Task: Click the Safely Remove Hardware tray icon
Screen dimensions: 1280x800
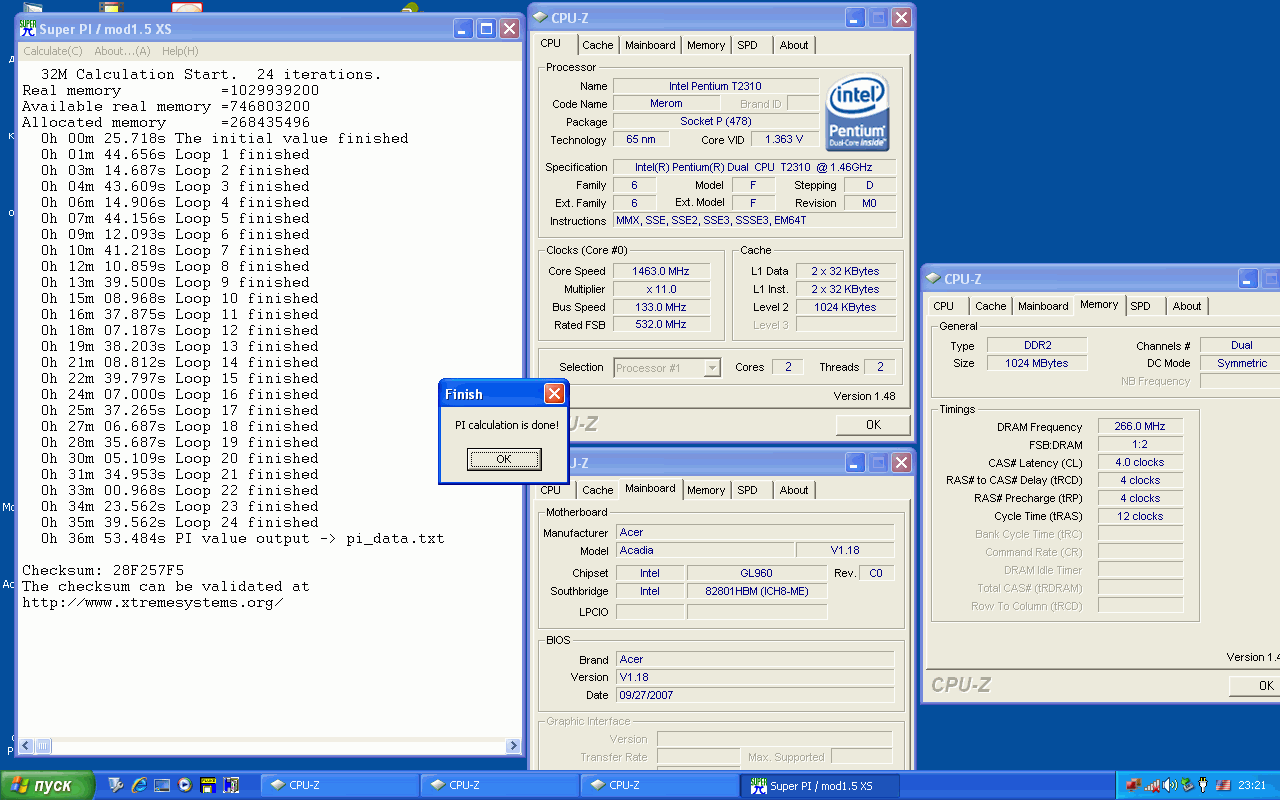Action: [1186, 785]
